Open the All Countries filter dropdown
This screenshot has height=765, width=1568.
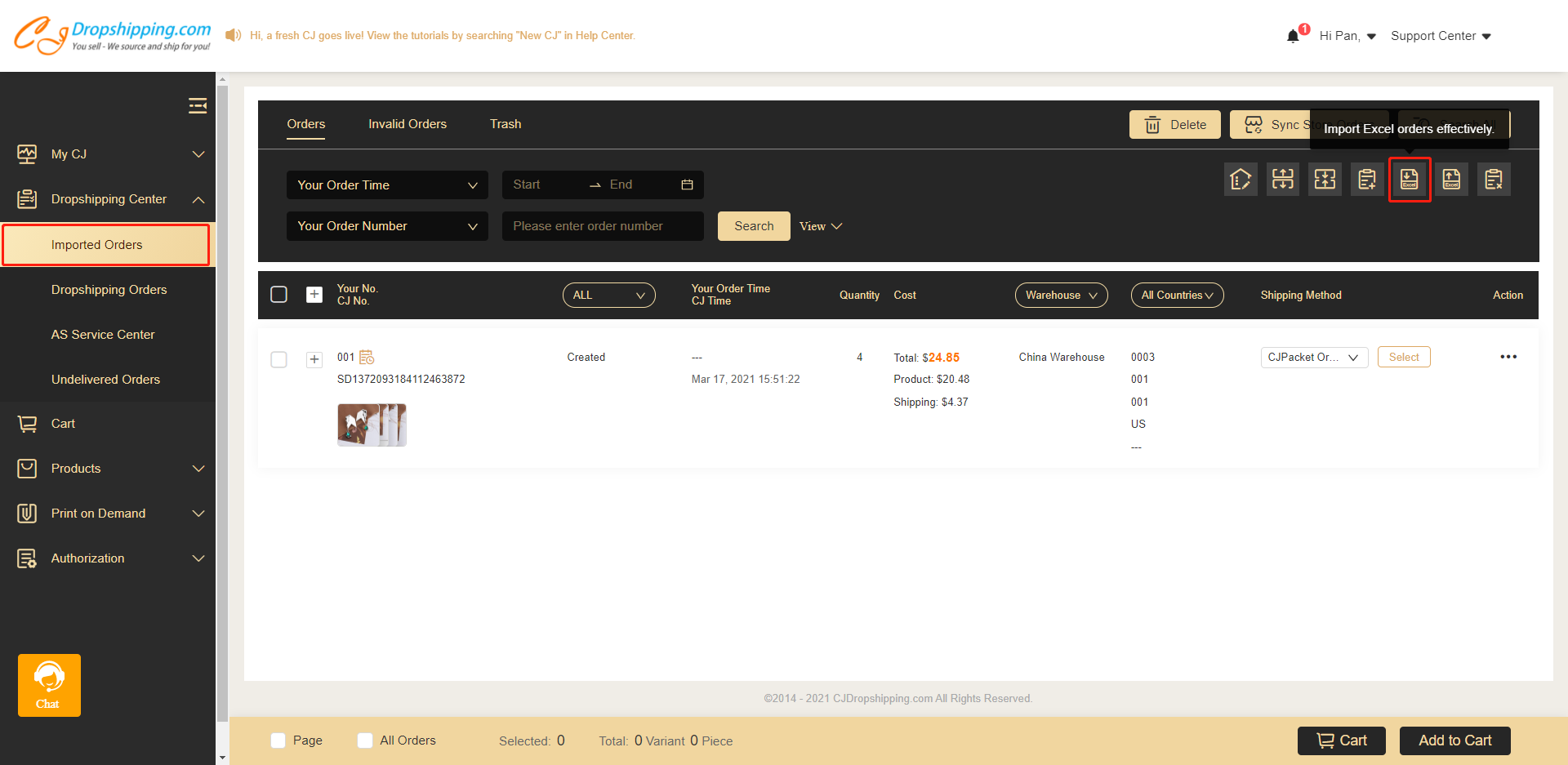click(1177, 295)
